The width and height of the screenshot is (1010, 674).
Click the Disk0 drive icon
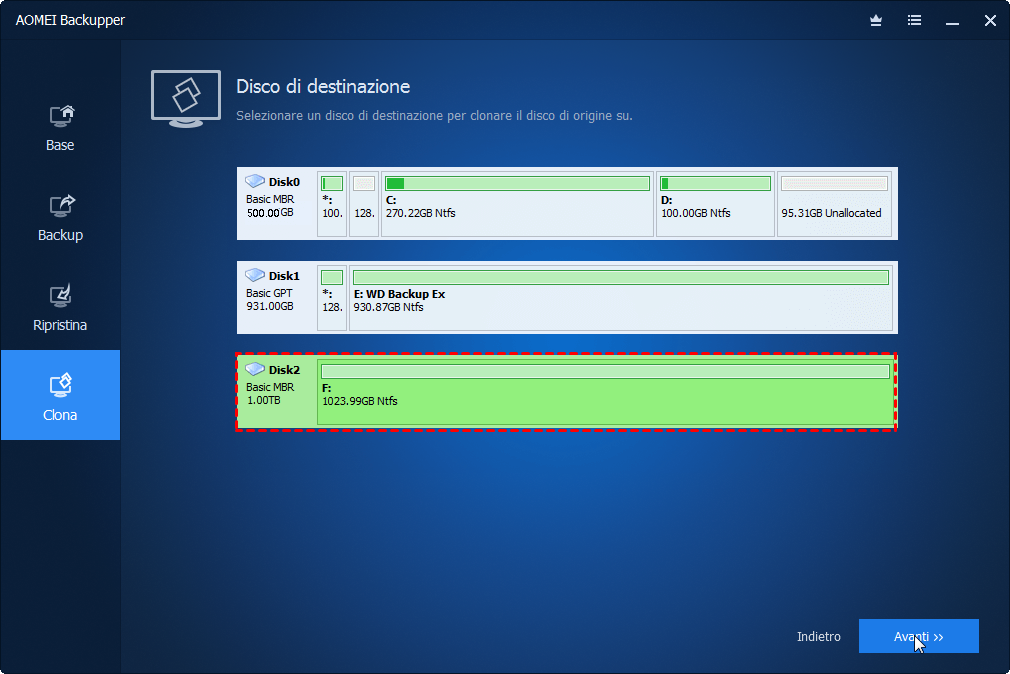coord(255,181)
